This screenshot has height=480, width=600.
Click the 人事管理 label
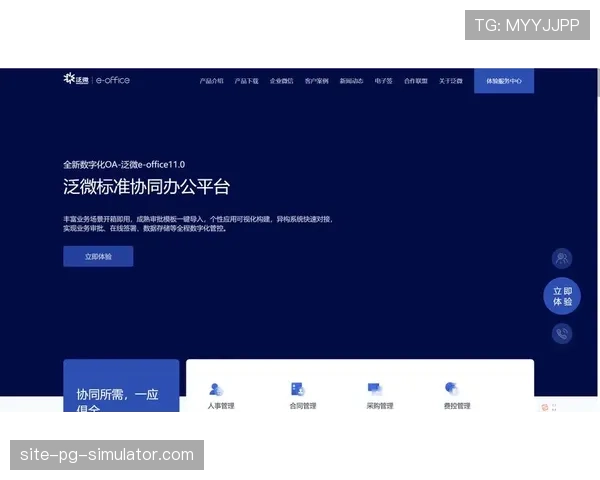pyautogui.click(x=221, y=406)
